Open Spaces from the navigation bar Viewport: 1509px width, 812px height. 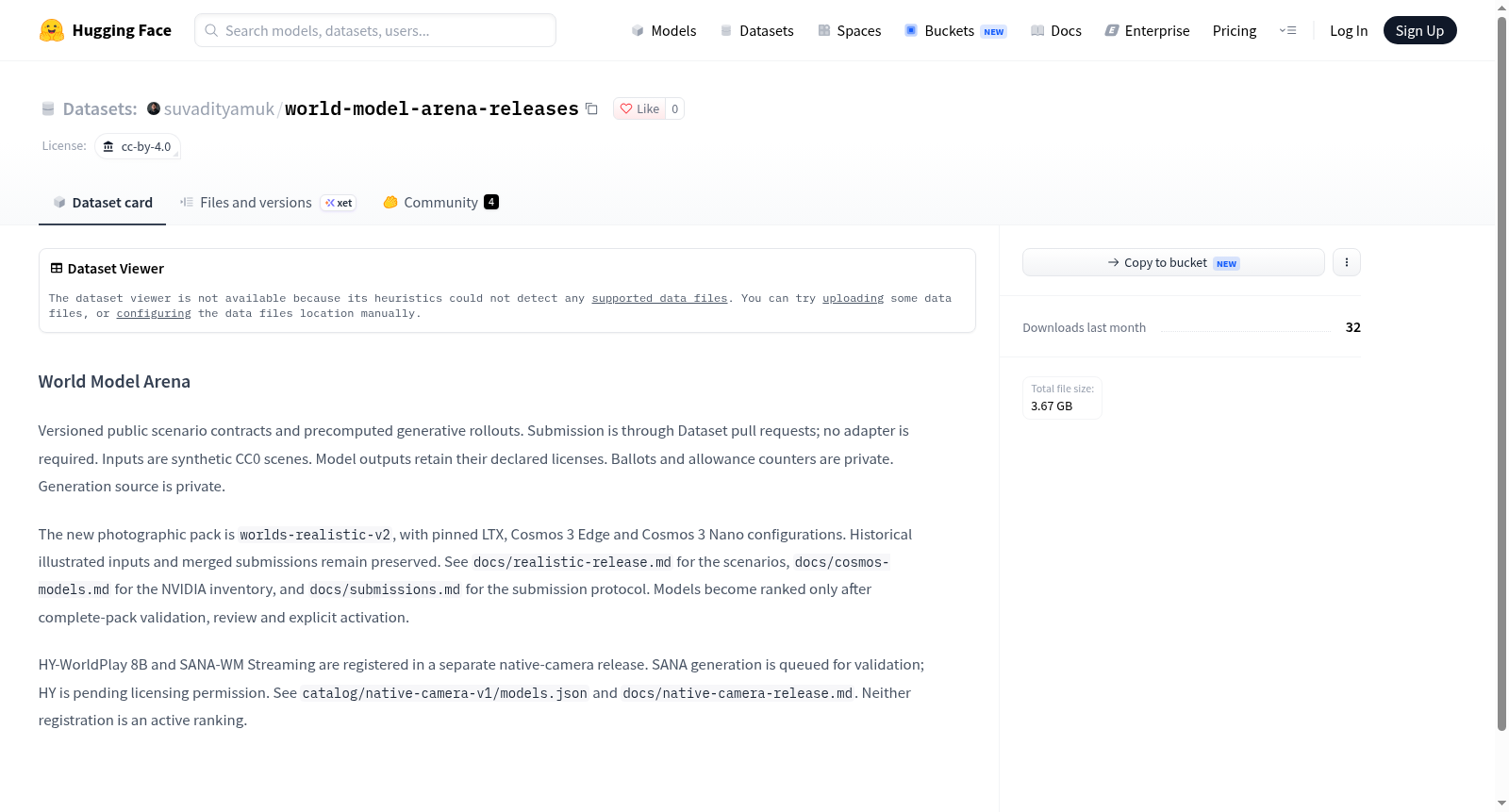pos(850,30)
